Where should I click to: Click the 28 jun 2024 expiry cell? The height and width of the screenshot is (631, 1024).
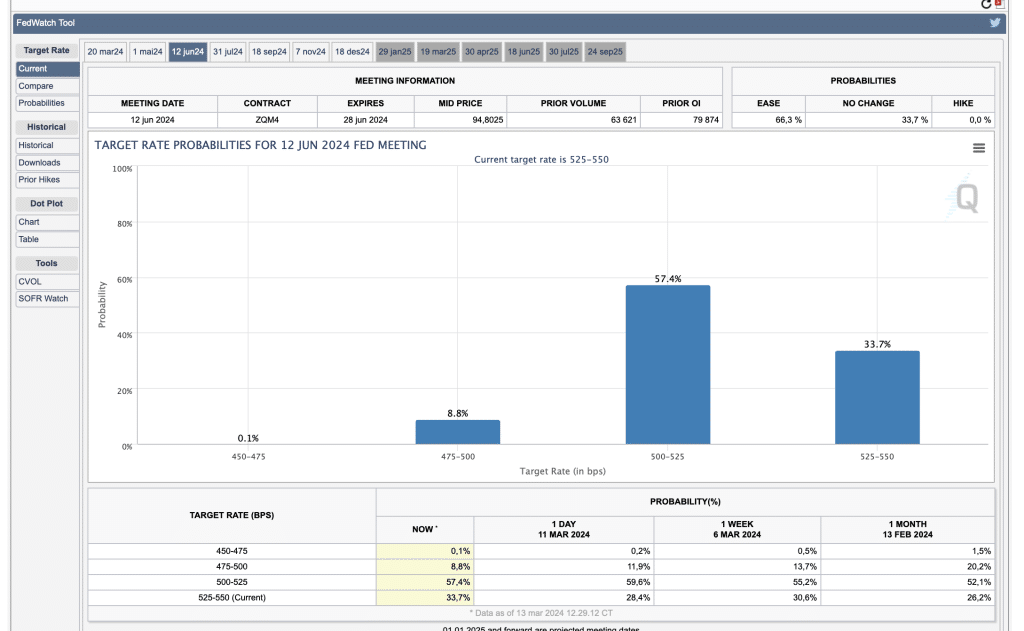365,120
